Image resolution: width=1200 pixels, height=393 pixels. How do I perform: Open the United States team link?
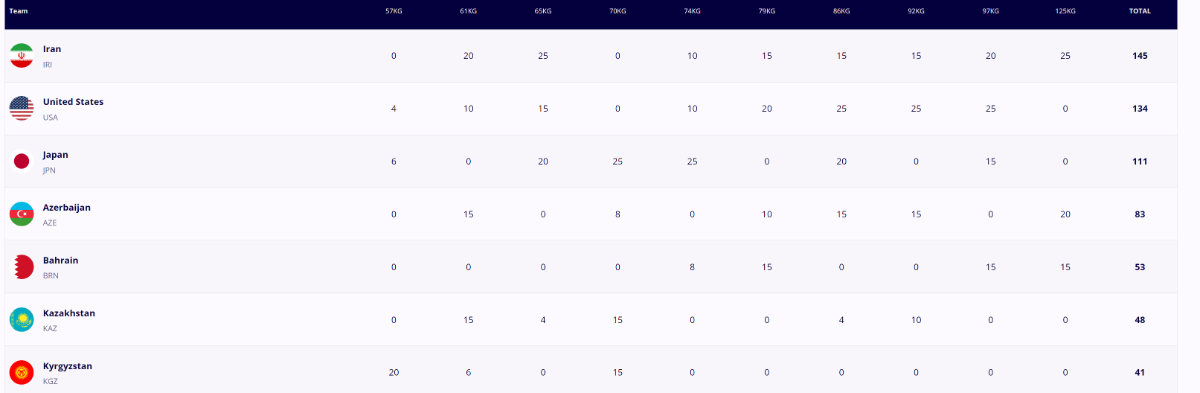(73, 102)
